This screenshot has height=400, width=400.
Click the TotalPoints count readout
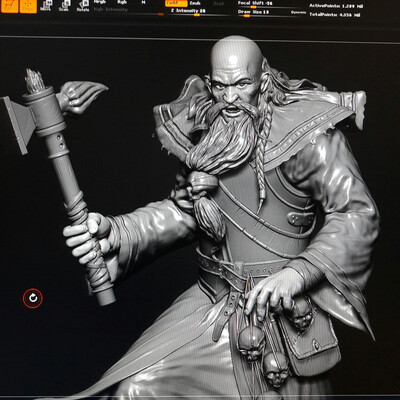click(334, 15)
